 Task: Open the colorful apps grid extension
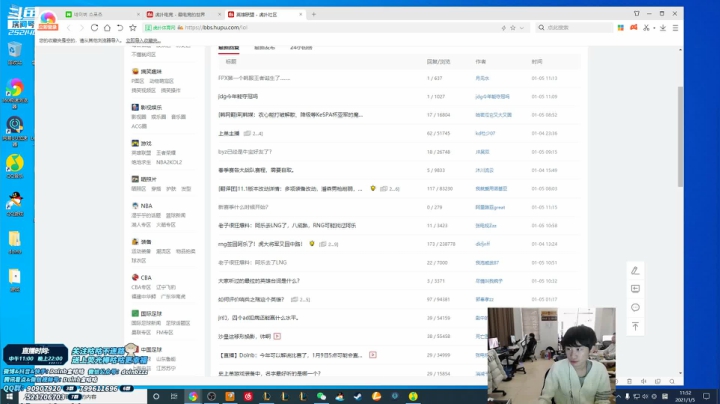coord(620,28)
